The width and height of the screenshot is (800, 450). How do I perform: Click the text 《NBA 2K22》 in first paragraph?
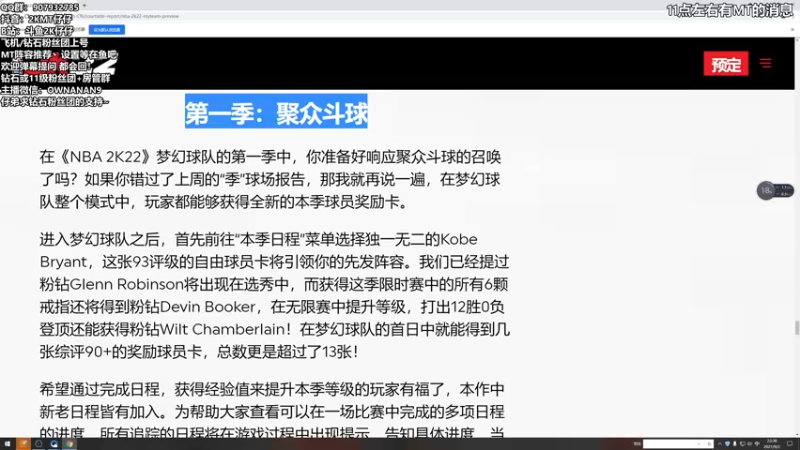pos(106,157)
